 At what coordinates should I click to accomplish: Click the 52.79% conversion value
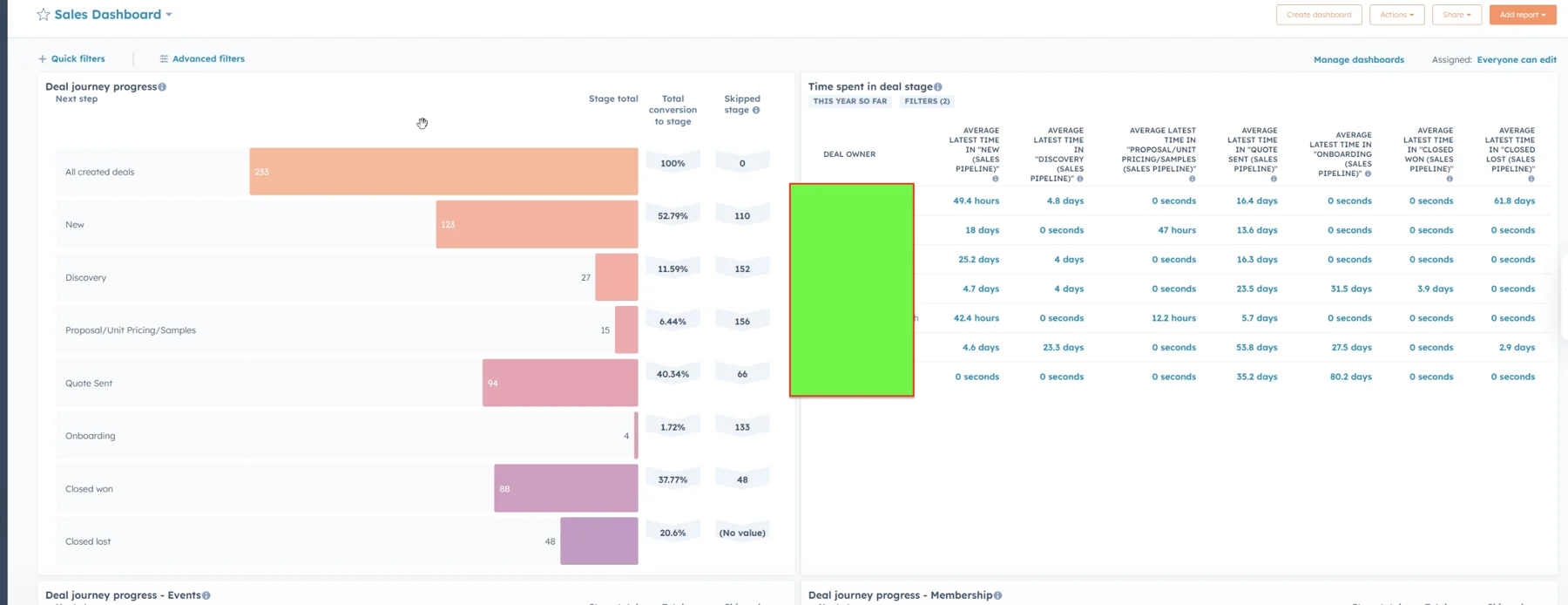(x=672, y=215)
